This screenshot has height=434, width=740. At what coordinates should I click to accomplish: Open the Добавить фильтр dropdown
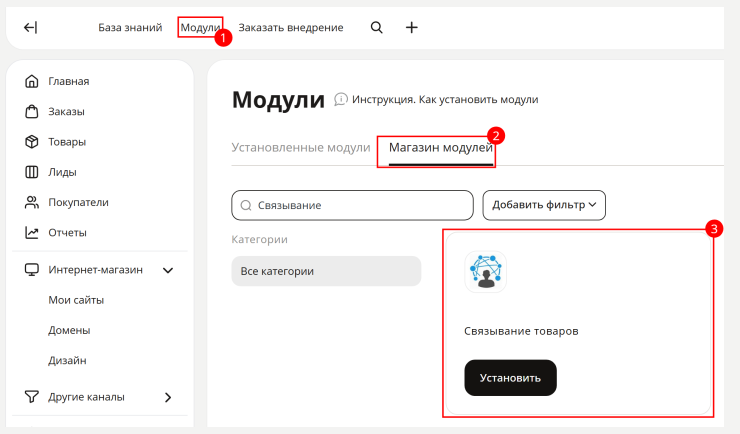point(544,205)
